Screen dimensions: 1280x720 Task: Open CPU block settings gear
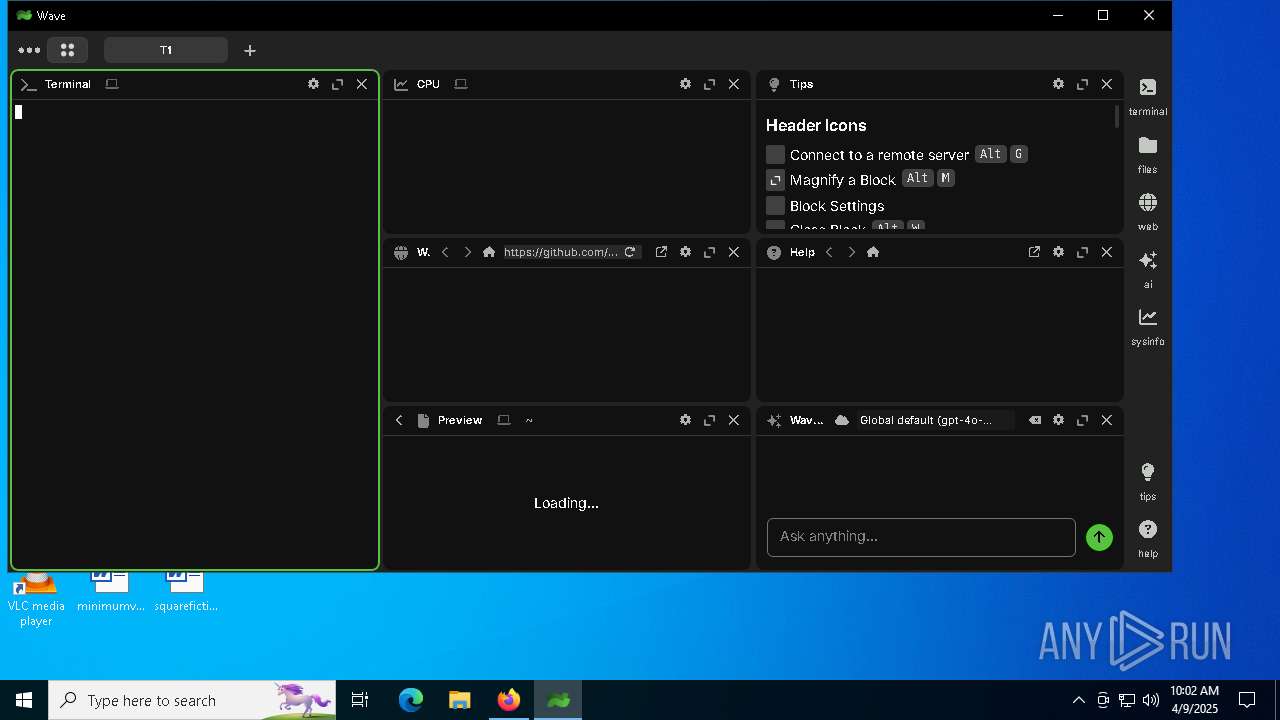pyautogui.click(x=685, y=84)
